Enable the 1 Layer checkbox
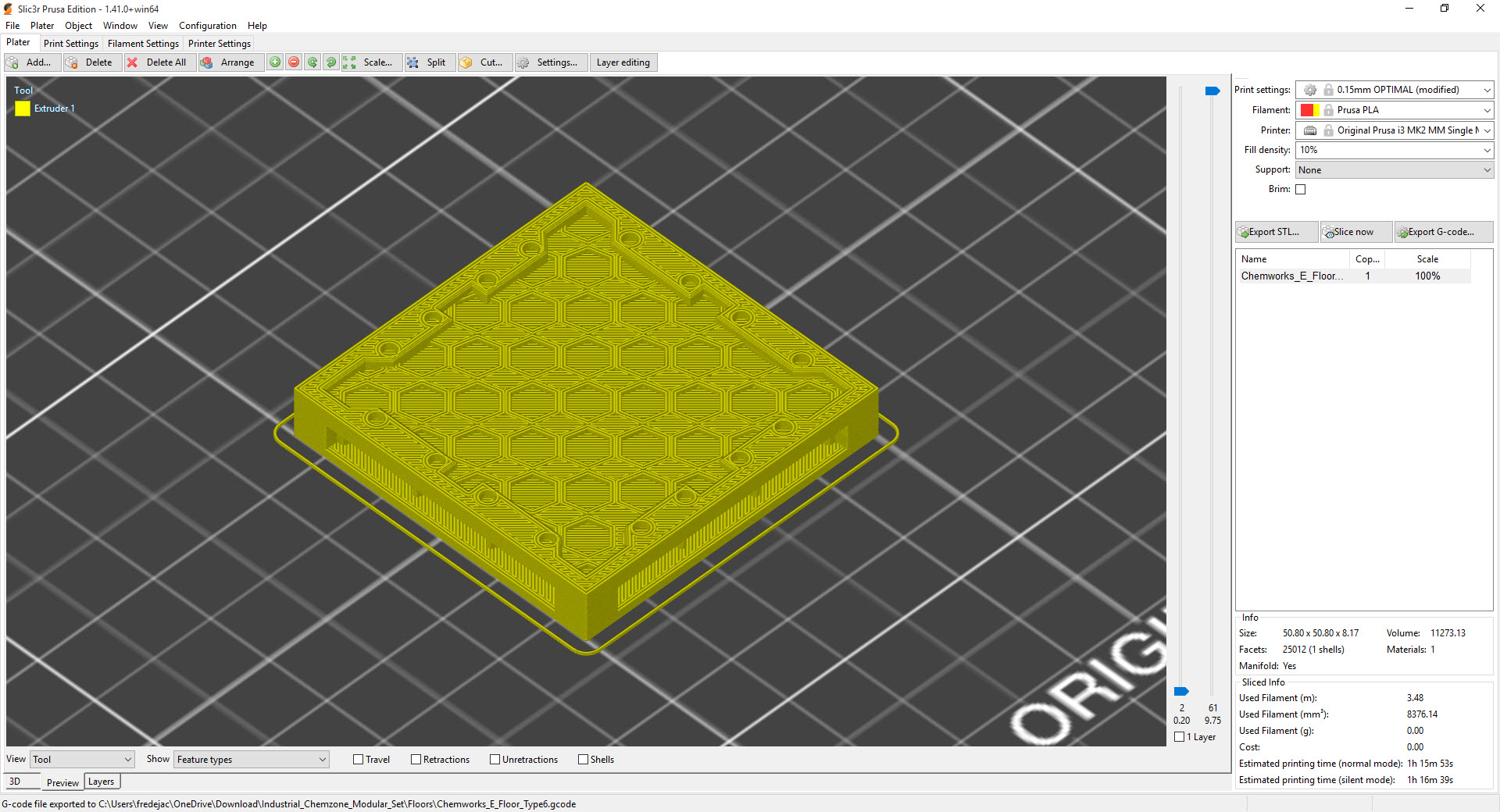The height and width of the screenshot is (812, 1500). tap(1180, 737)
